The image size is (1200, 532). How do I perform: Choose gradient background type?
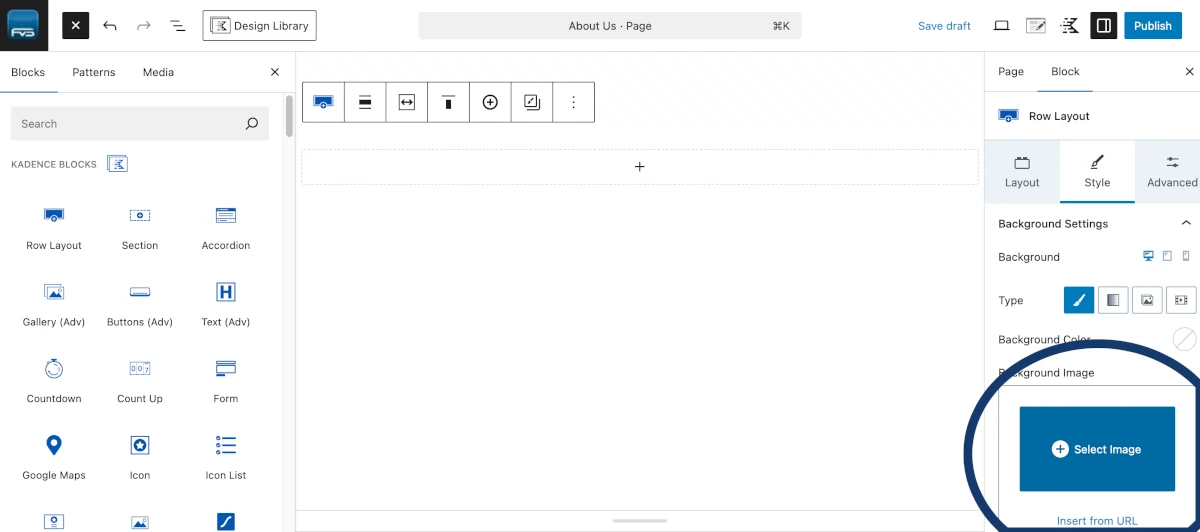[x=1113, y=300]
